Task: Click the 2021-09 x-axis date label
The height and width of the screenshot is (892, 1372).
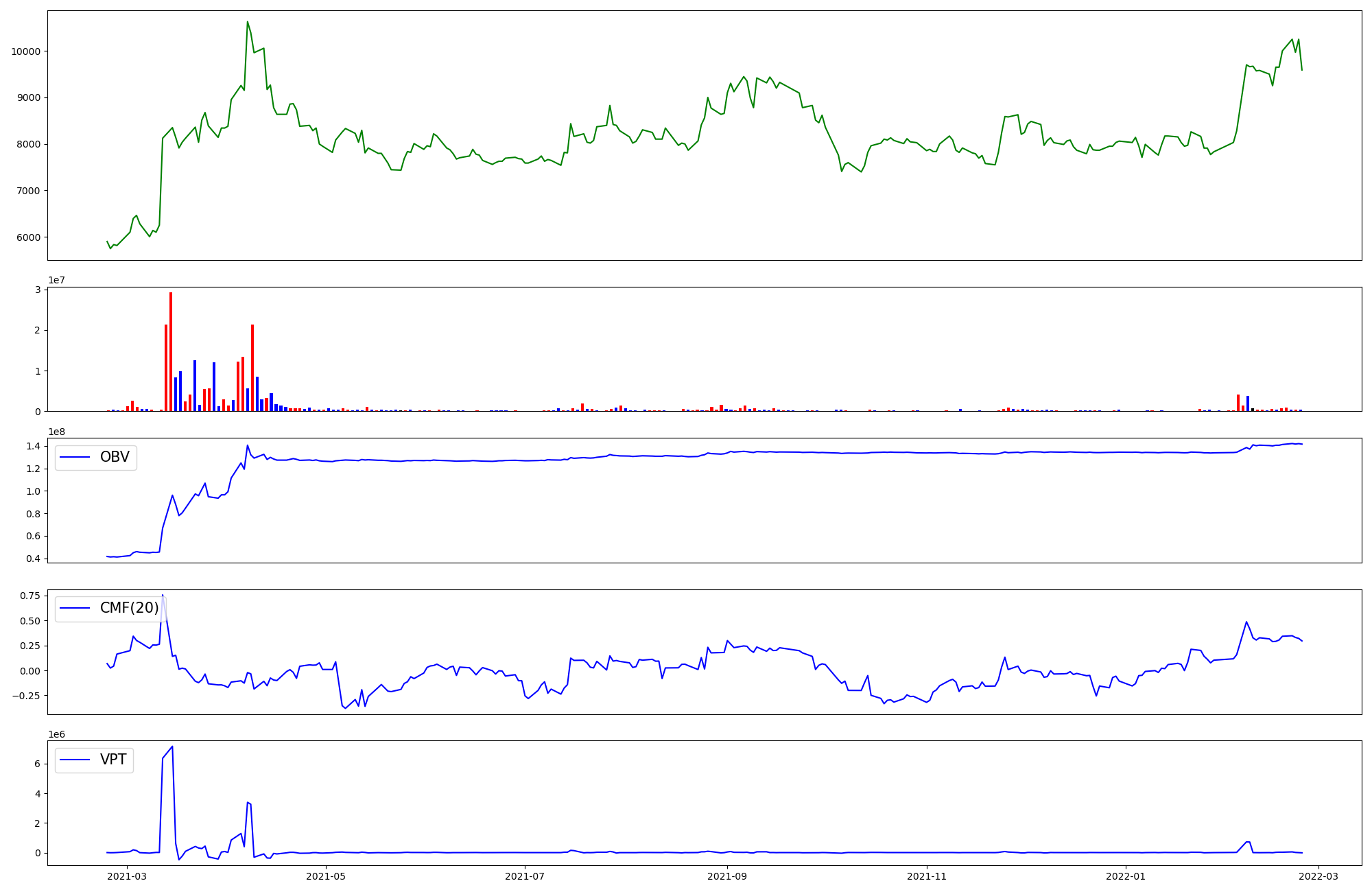Action: (727, 876)
